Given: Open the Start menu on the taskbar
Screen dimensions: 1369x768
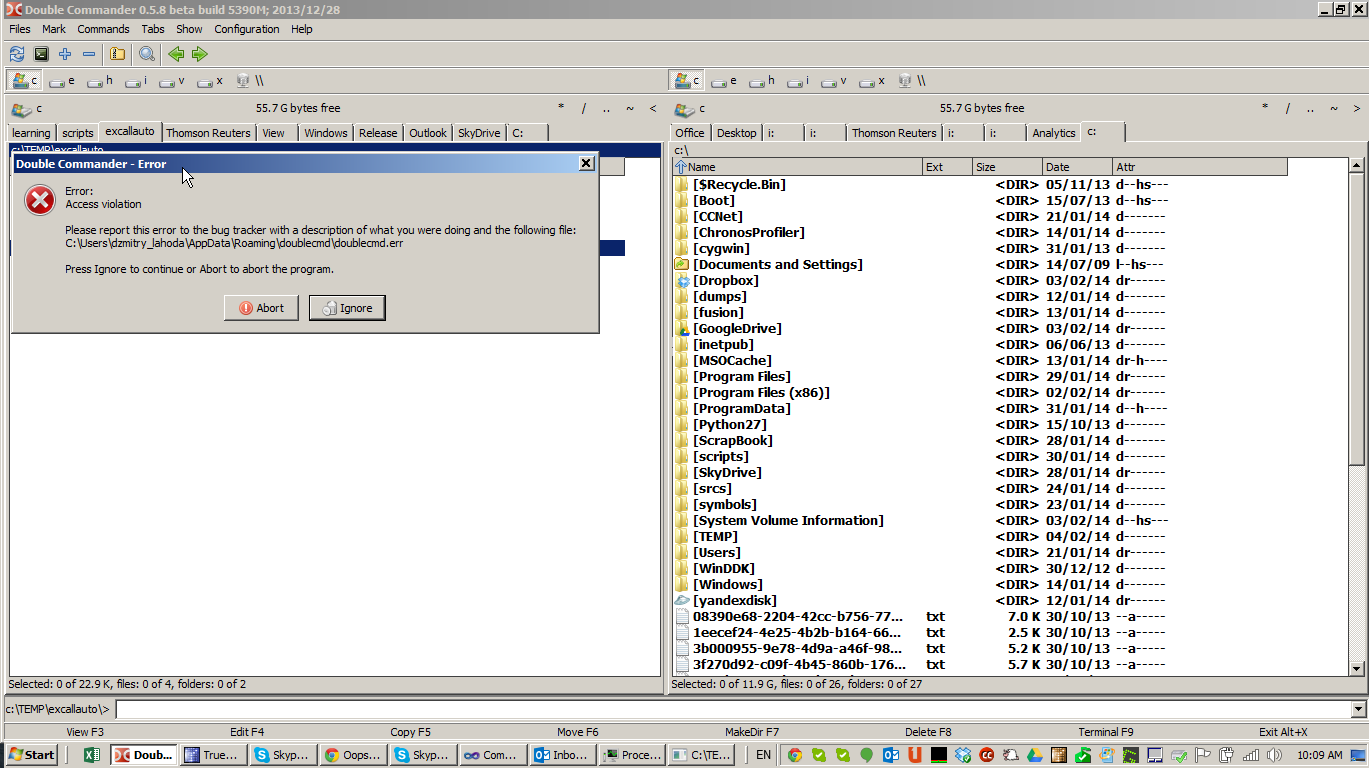Looking at the screenshot, I should (31, 755).
